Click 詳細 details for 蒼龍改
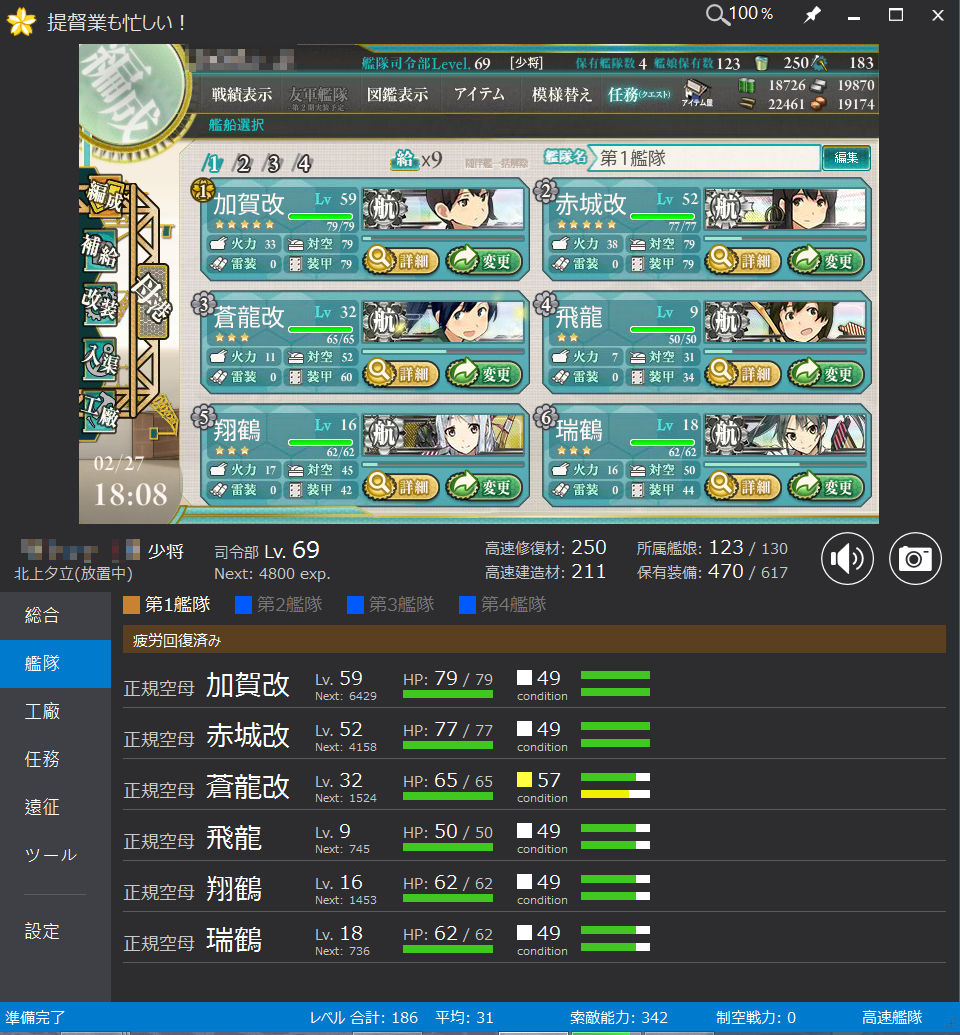 [x=401, y=374]
